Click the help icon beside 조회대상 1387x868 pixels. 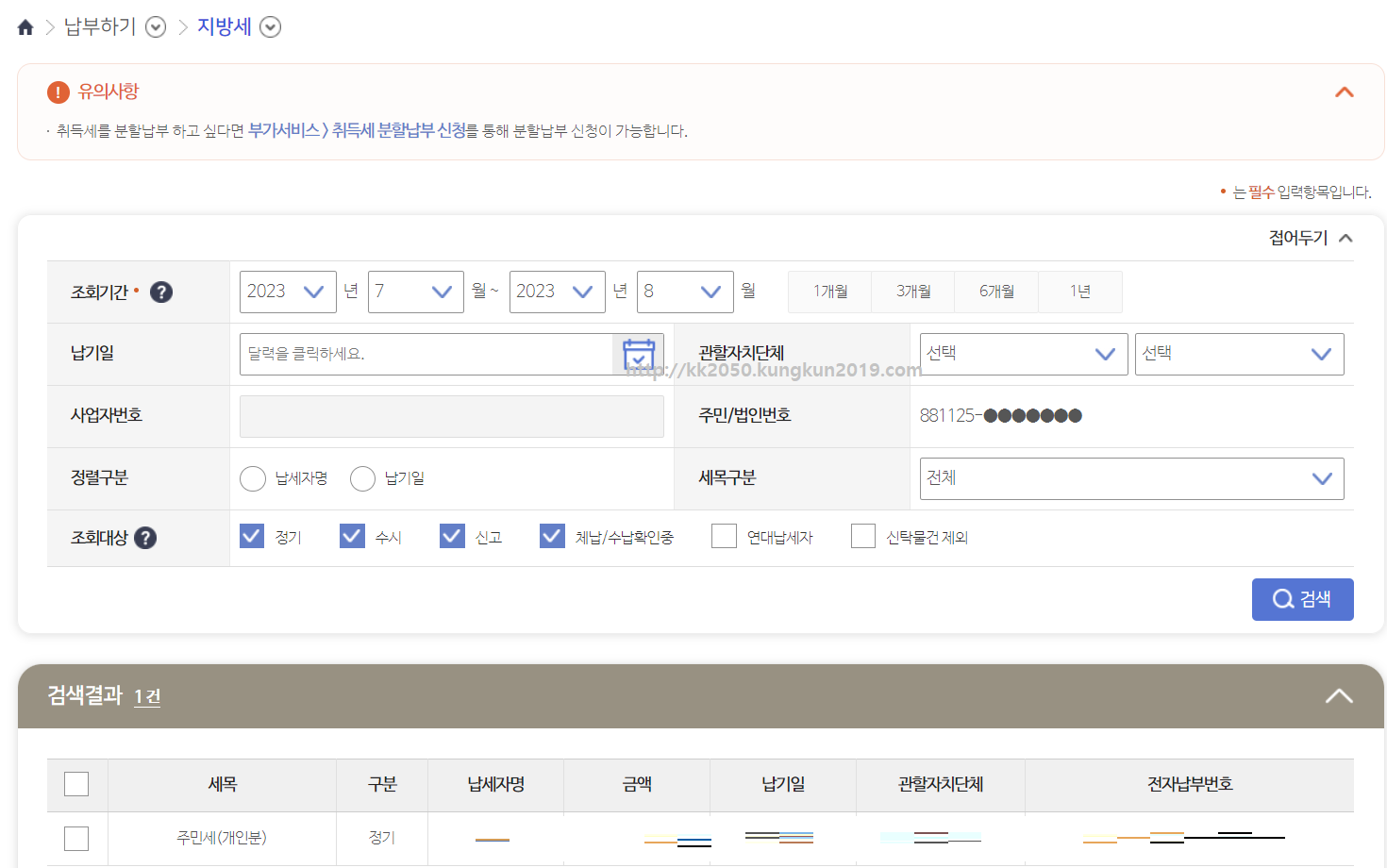[144, 538]
